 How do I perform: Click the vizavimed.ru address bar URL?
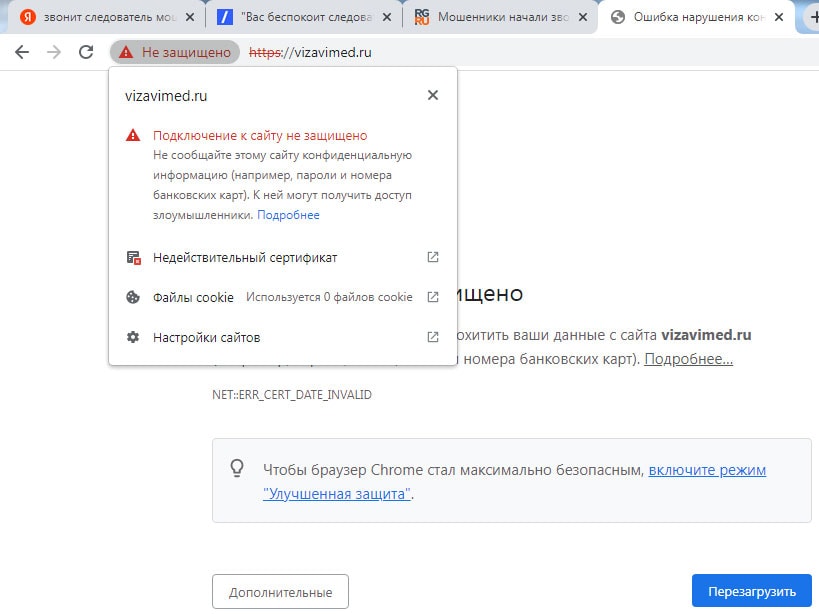point(310,52)
